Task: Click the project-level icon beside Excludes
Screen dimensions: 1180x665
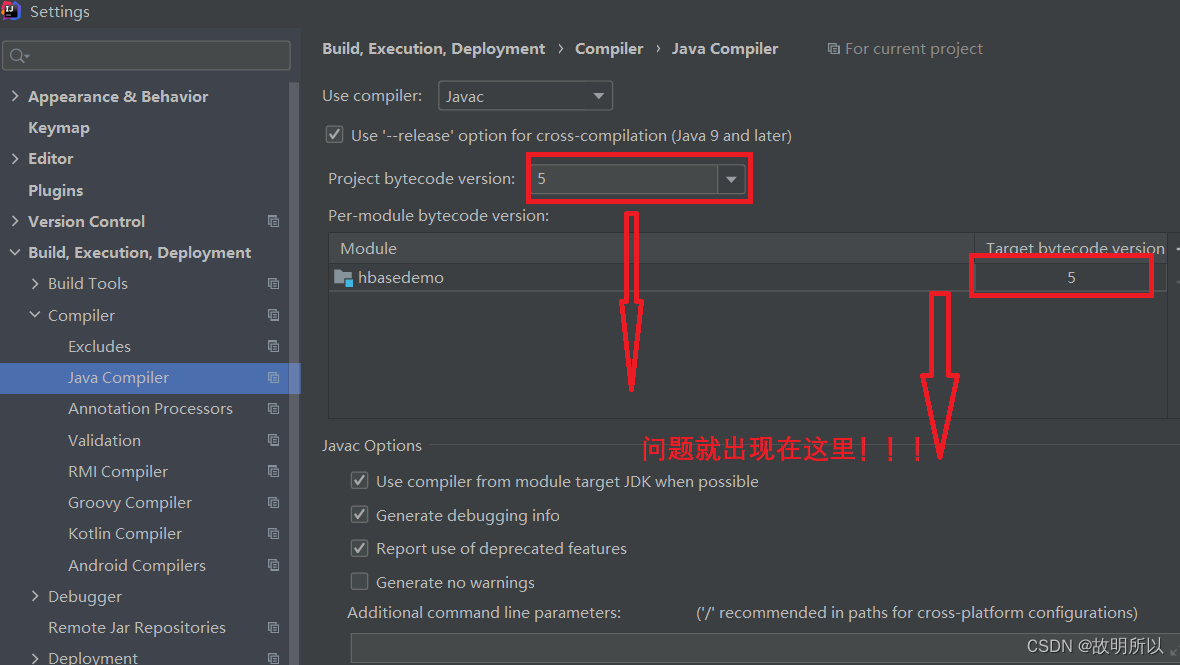Action: click(273, 346)
